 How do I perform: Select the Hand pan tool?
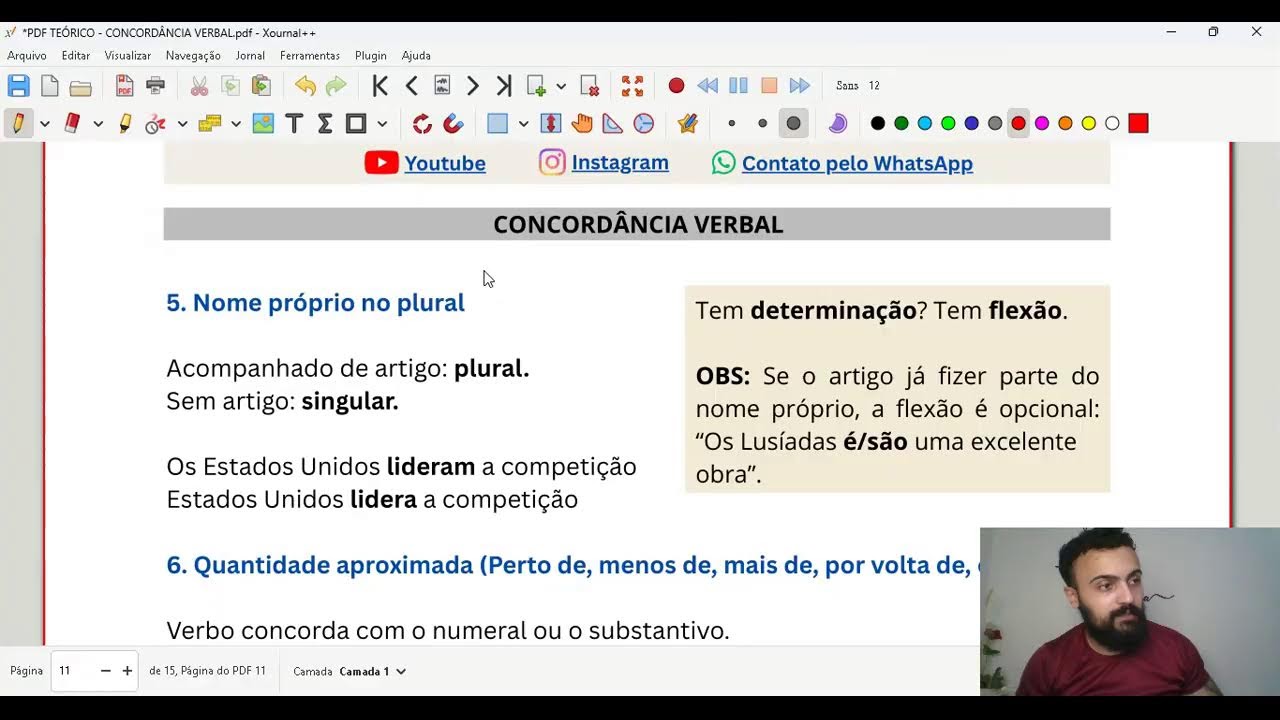(582, 124)
